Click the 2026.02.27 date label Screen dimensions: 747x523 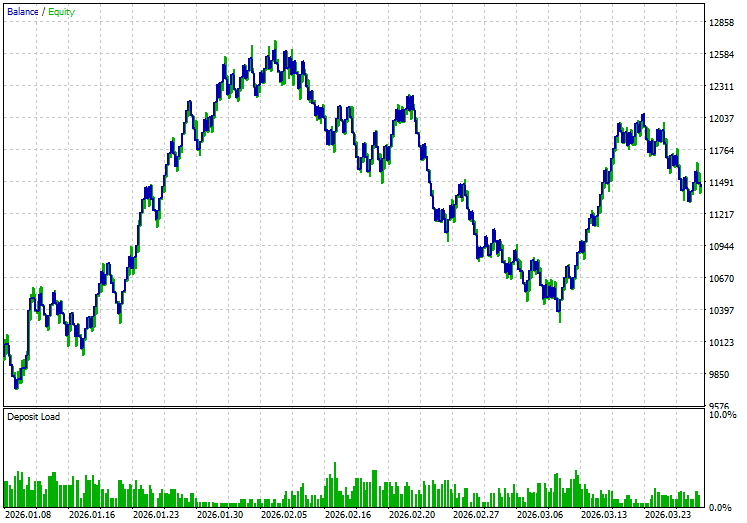point(476,514)
